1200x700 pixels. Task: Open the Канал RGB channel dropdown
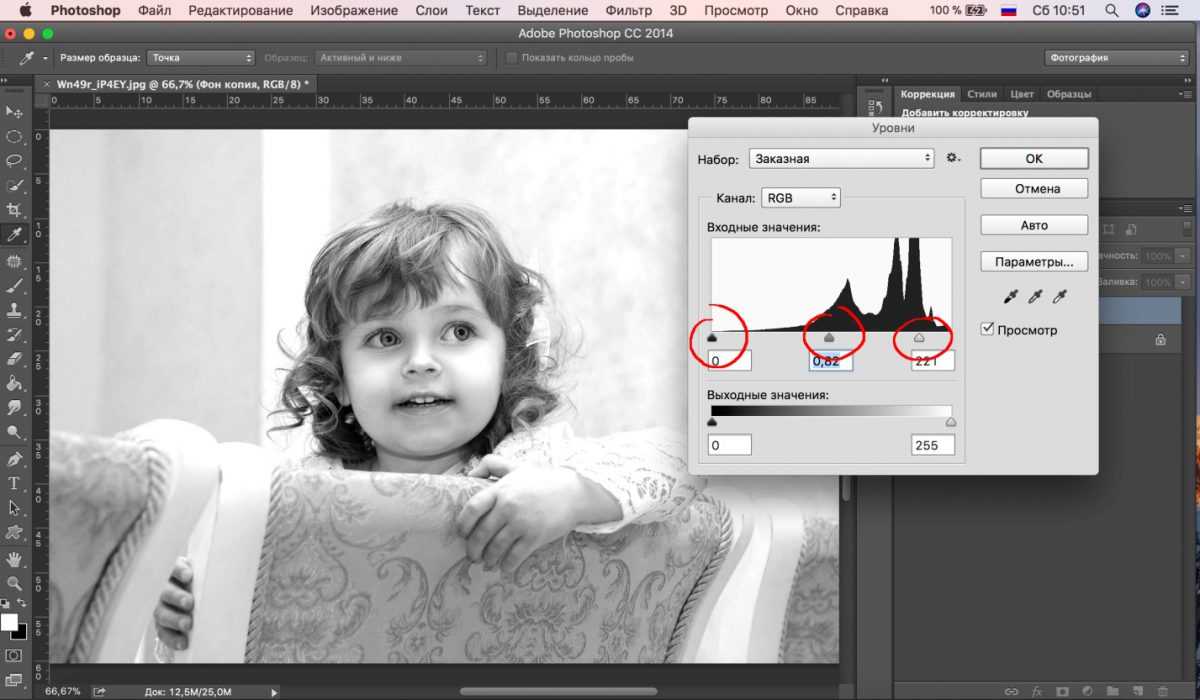click(801, 198)
